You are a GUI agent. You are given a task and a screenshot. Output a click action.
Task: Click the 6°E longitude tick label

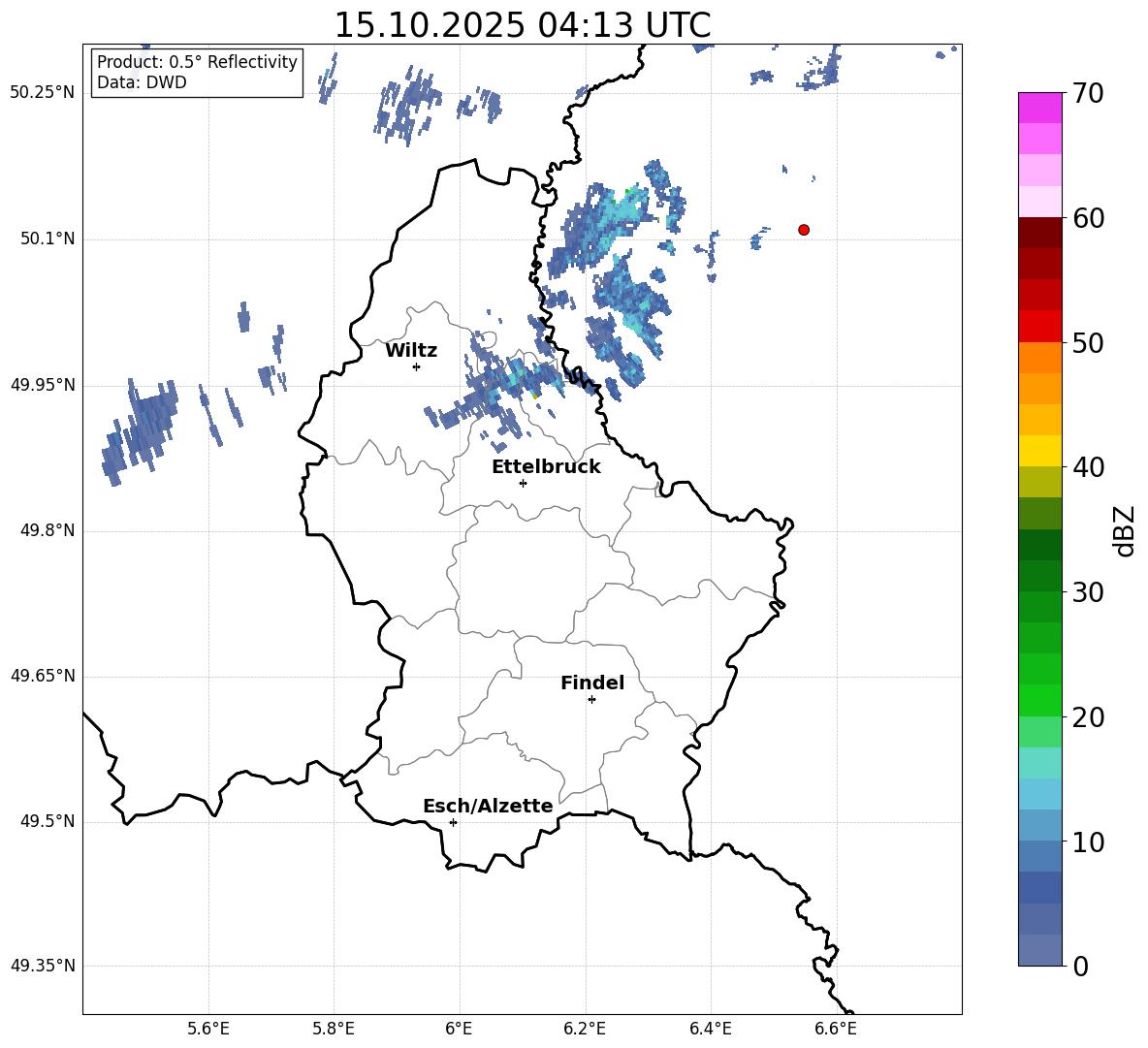coord(459,1029)
